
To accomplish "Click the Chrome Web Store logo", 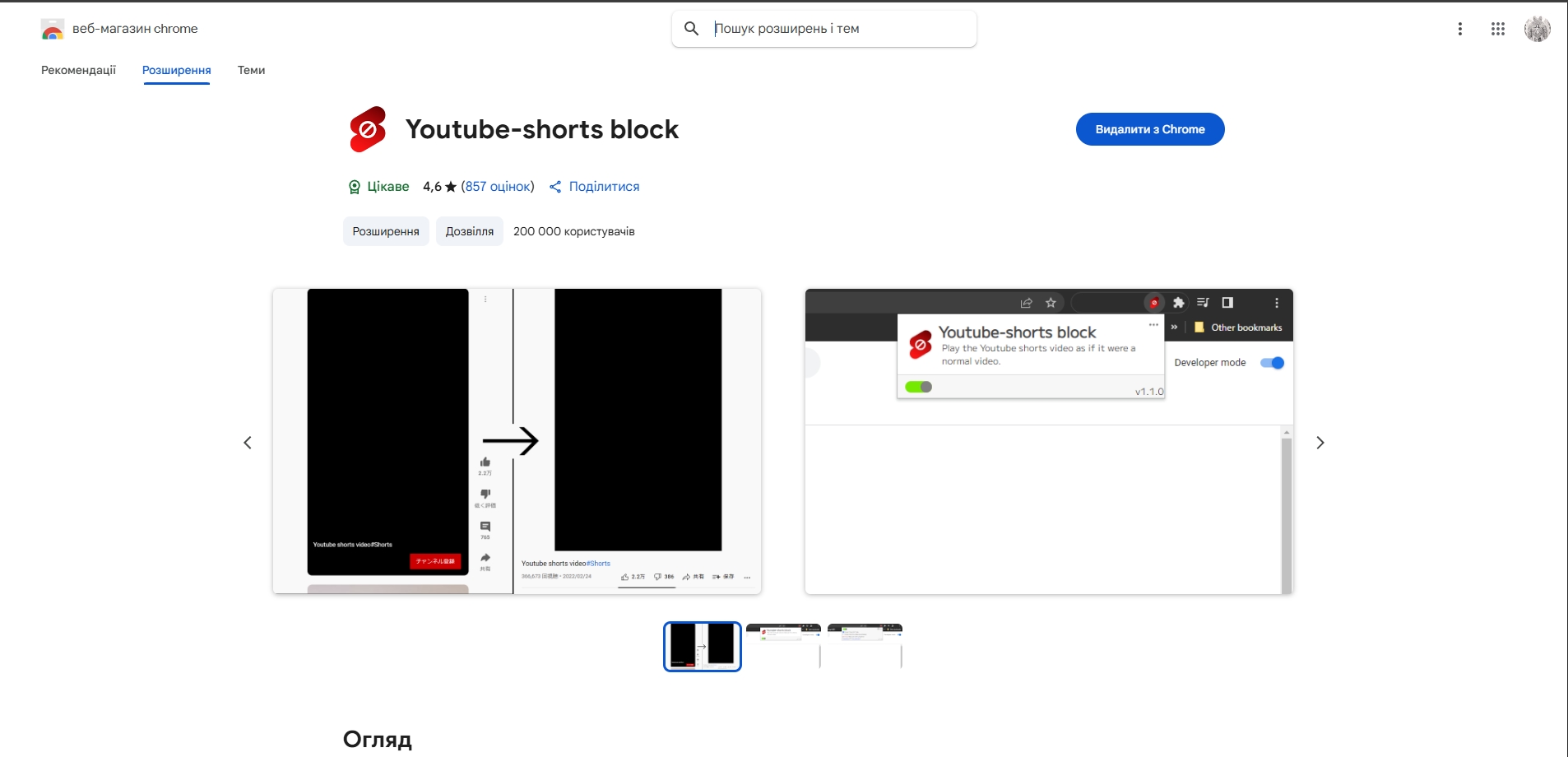I will tap(53, 29).
